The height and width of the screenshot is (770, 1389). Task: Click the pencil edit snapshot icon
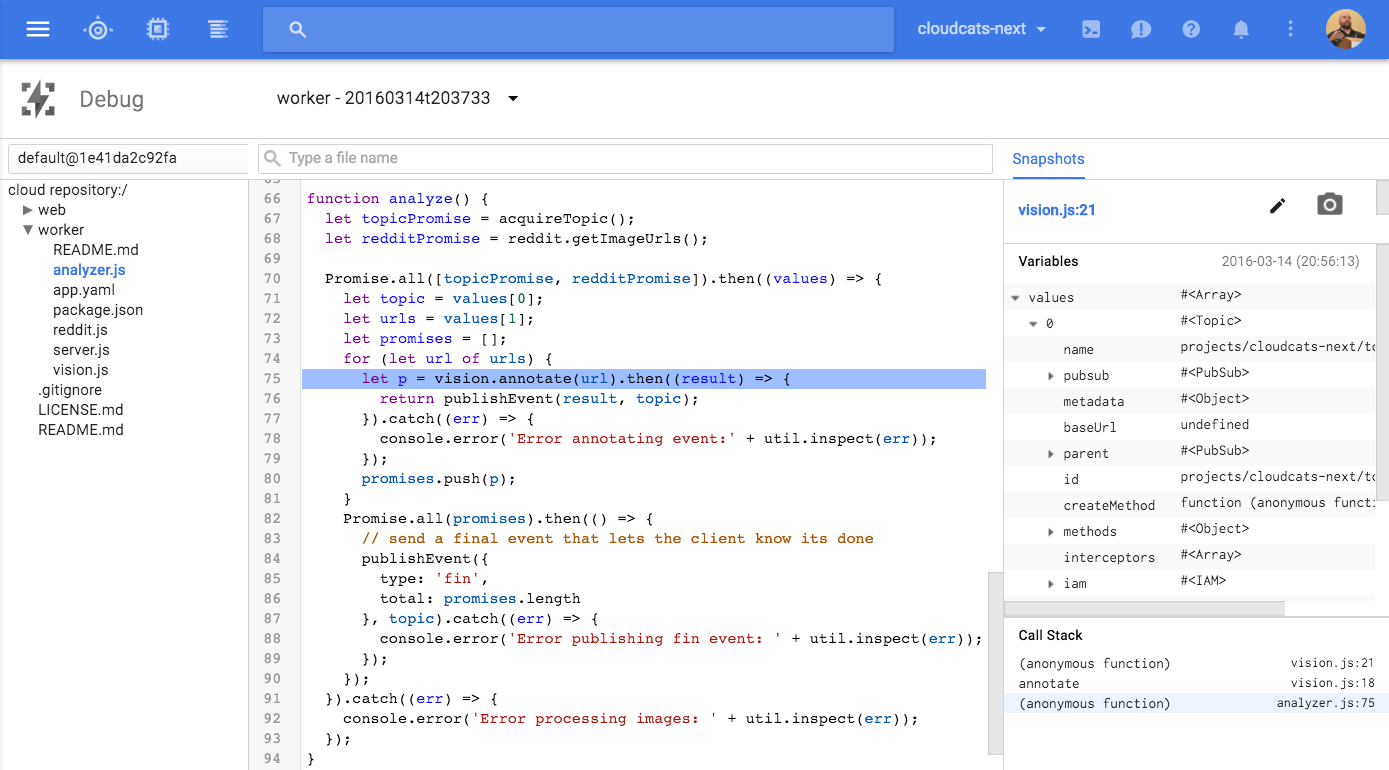[1277, 206]
